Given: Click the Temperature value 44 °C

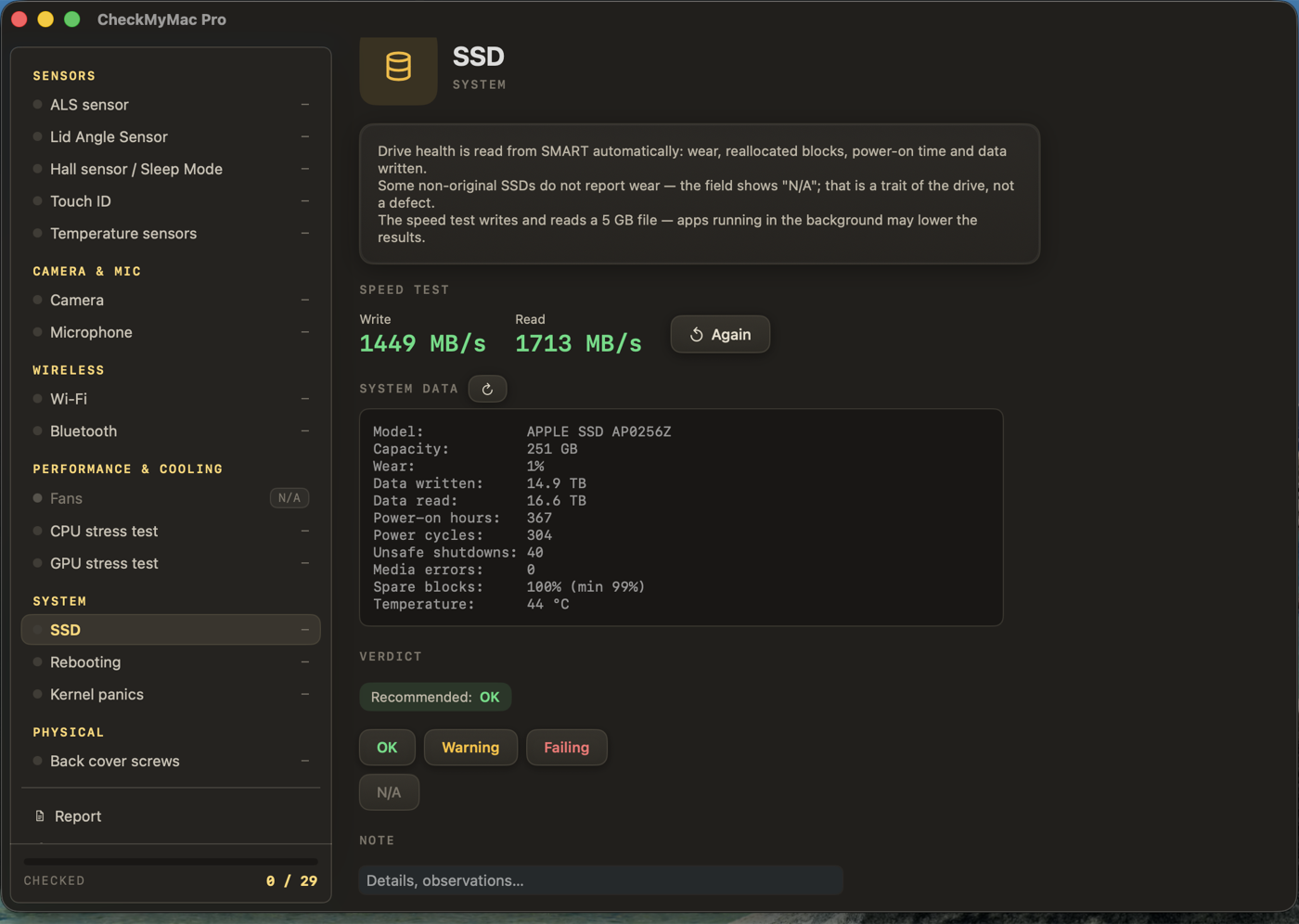Looking at the screenshot, I should (x=547, y=605).
